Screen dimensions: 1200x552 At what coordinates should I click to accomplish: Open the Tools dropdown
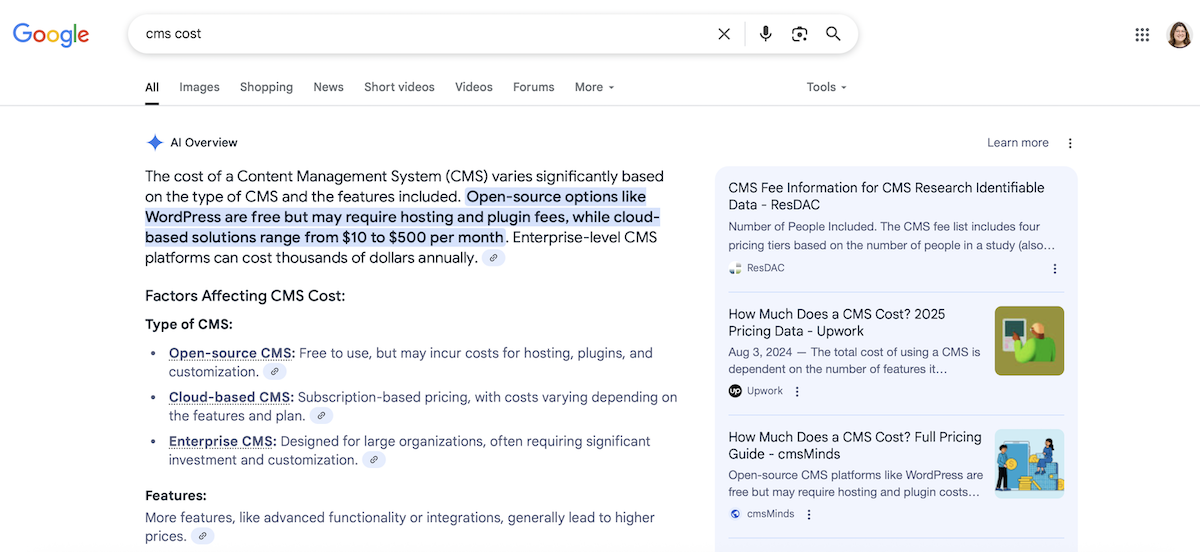827,87
